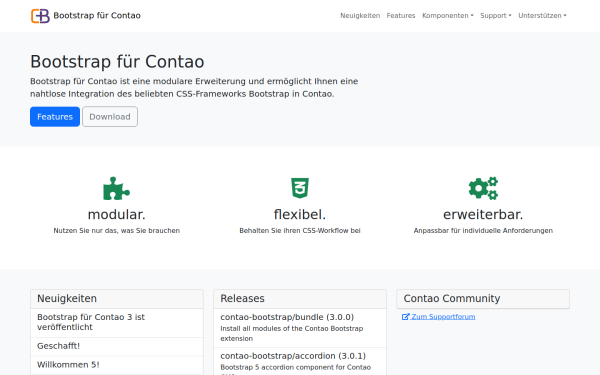Click the Neuigkeiten card header
This screenshot has width=600, height=375.
117,299
